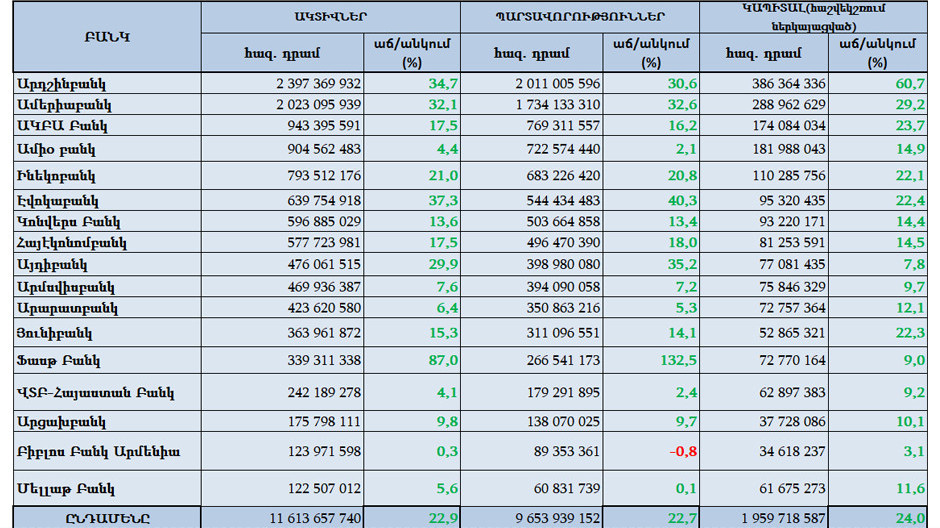Select the Ինեկոբանկ bank name cell

57,176
